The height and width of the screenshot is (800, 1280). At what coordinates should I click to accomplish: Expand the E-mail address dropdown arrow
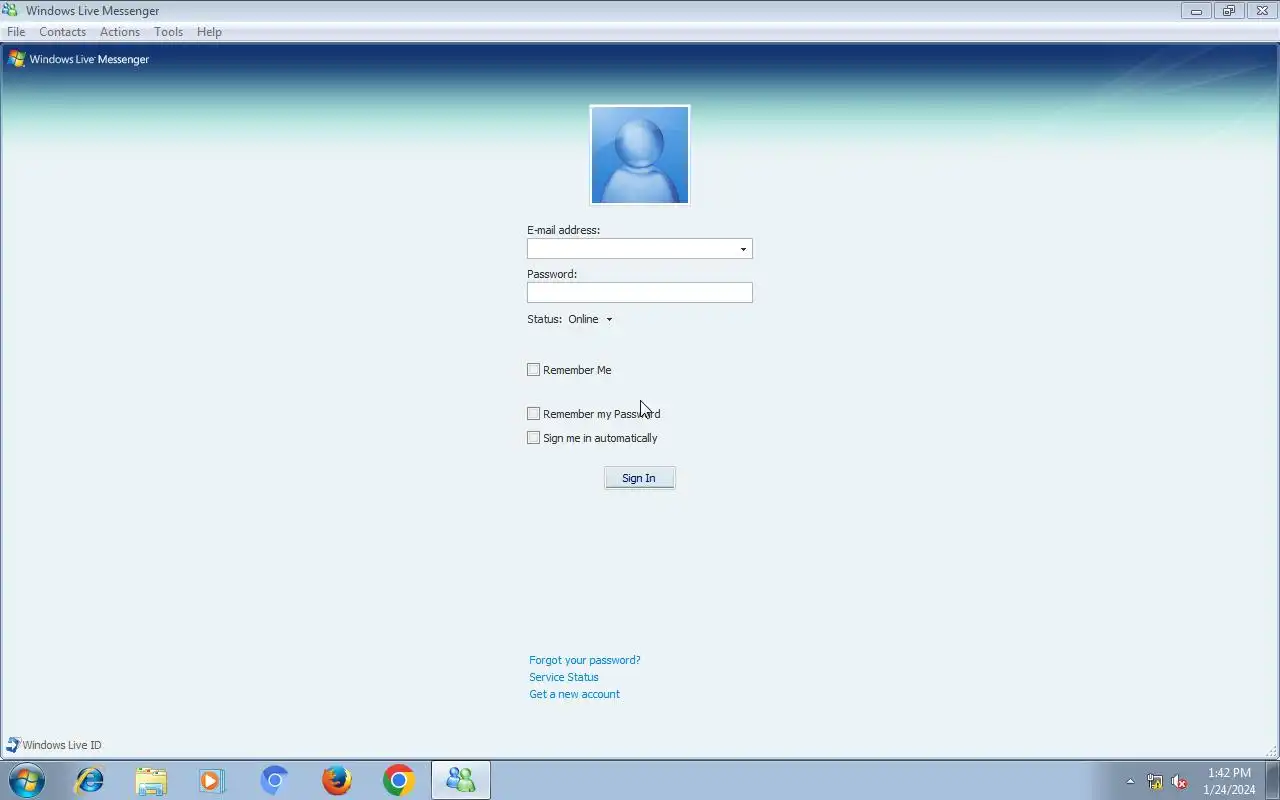click(x=743, y=249)
